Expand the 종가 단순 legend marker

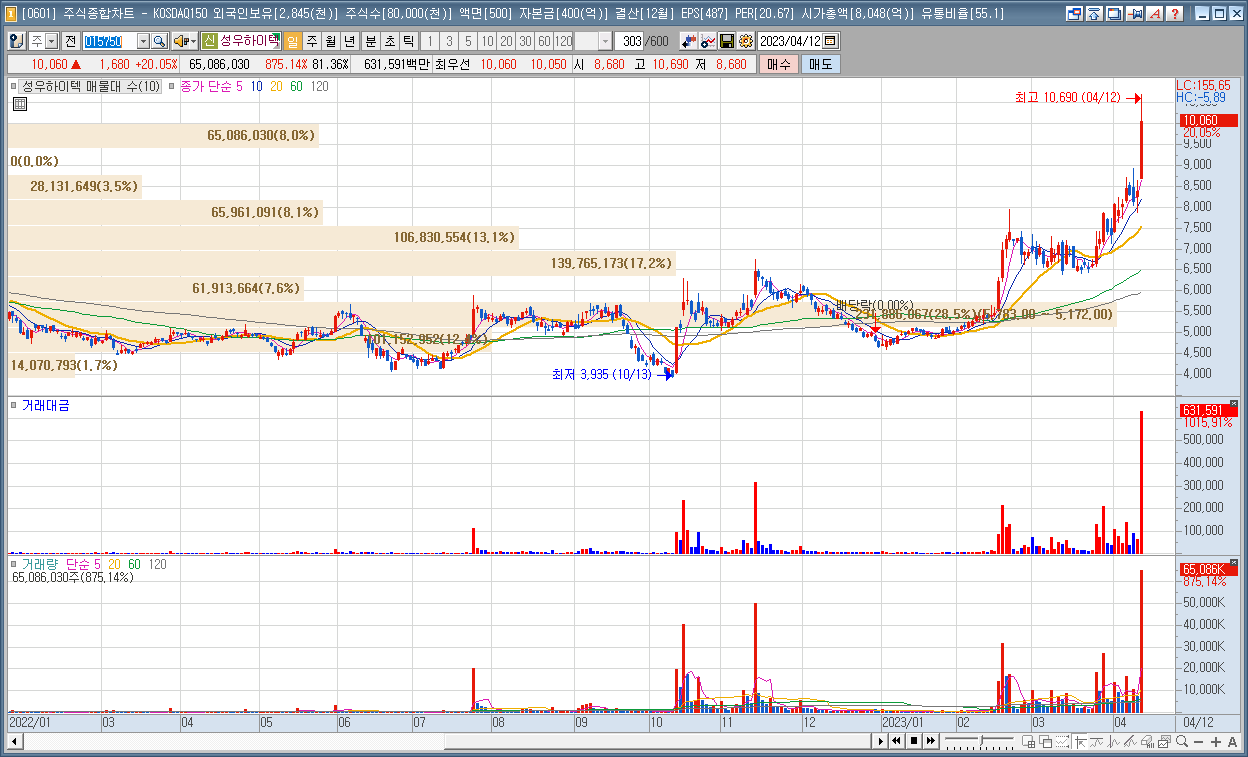pos(173,87)
